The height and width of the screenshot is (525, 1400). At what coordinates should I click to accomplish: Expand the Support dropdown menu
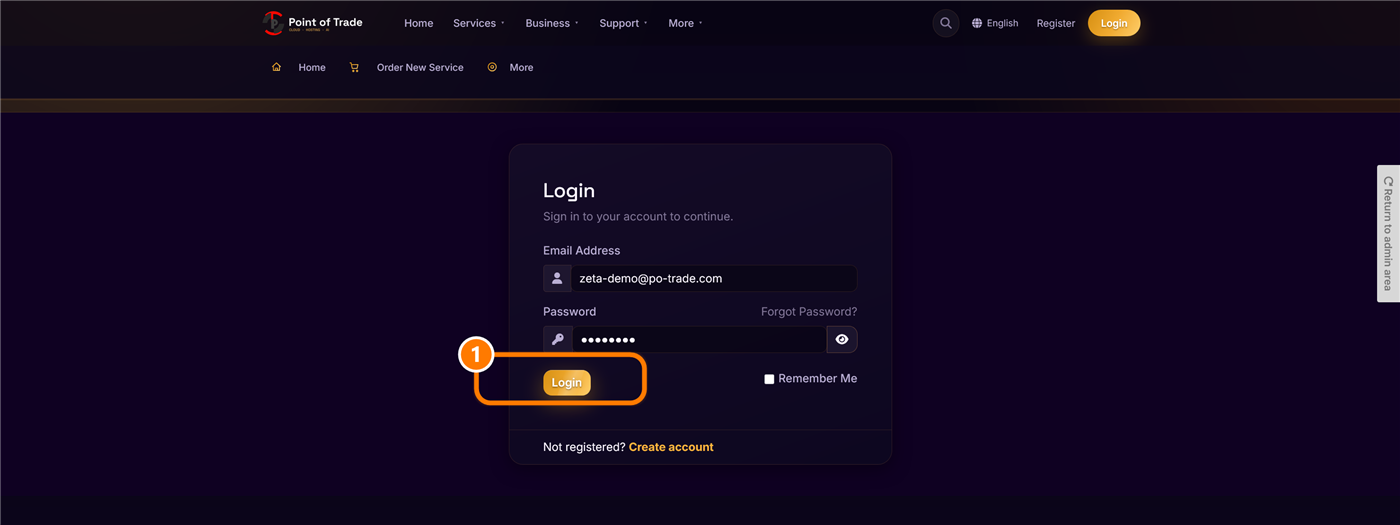pyautogui.click(x=624, y=23)
